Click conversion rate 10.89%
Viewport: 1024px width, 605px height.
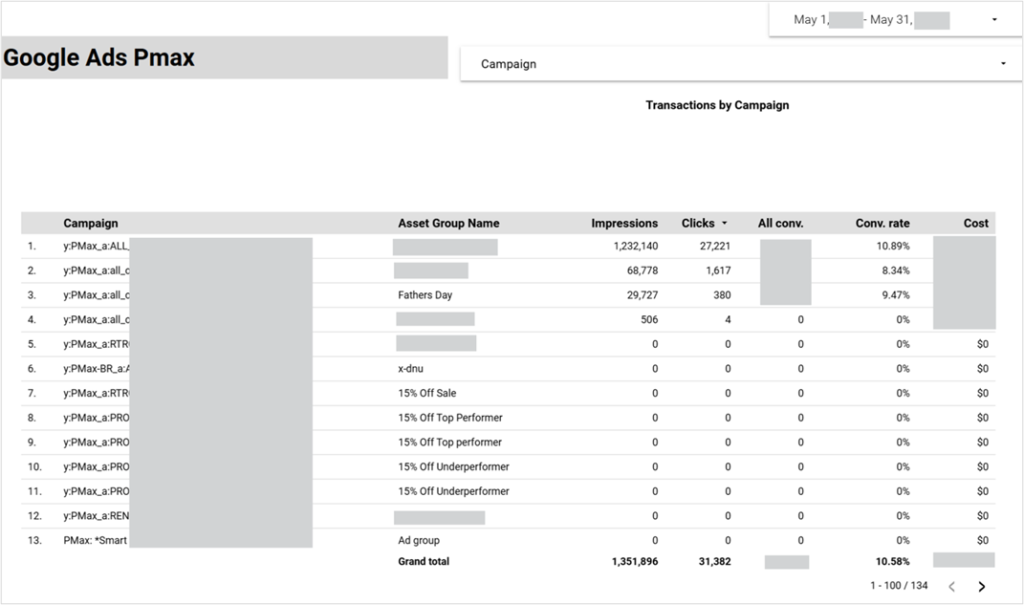893,246
